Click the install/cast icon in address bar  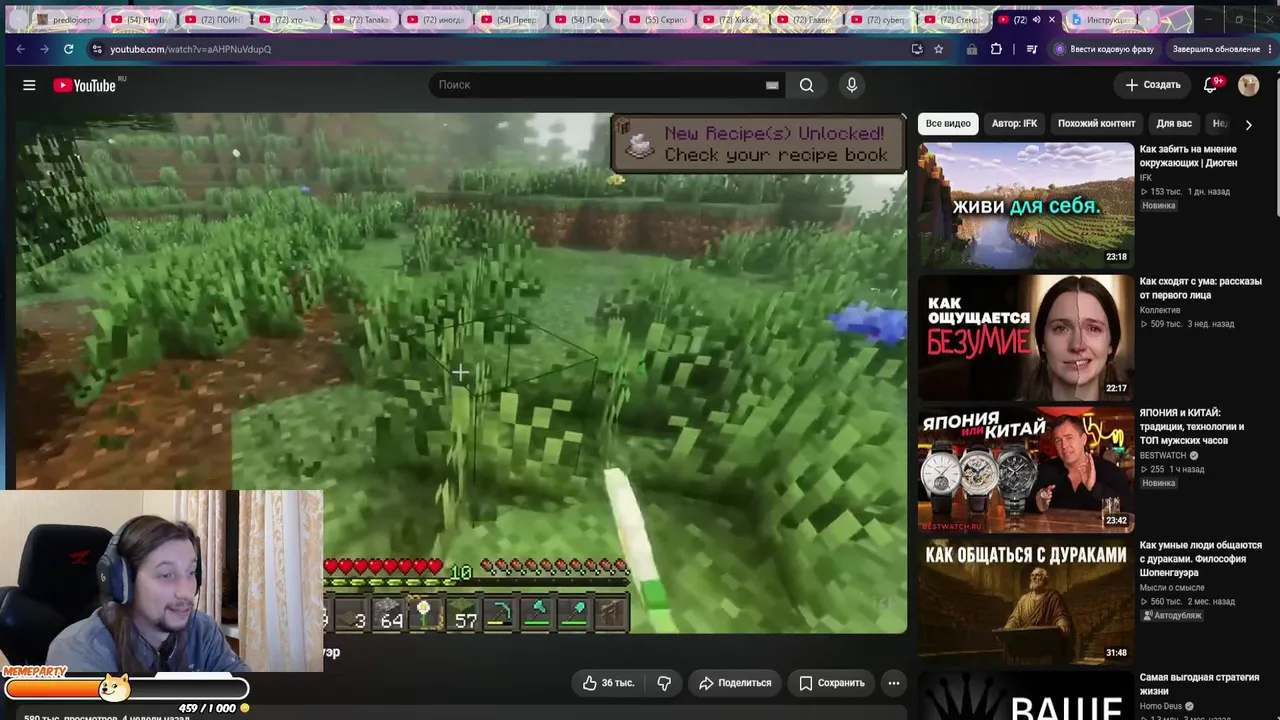tap(917, 49)
